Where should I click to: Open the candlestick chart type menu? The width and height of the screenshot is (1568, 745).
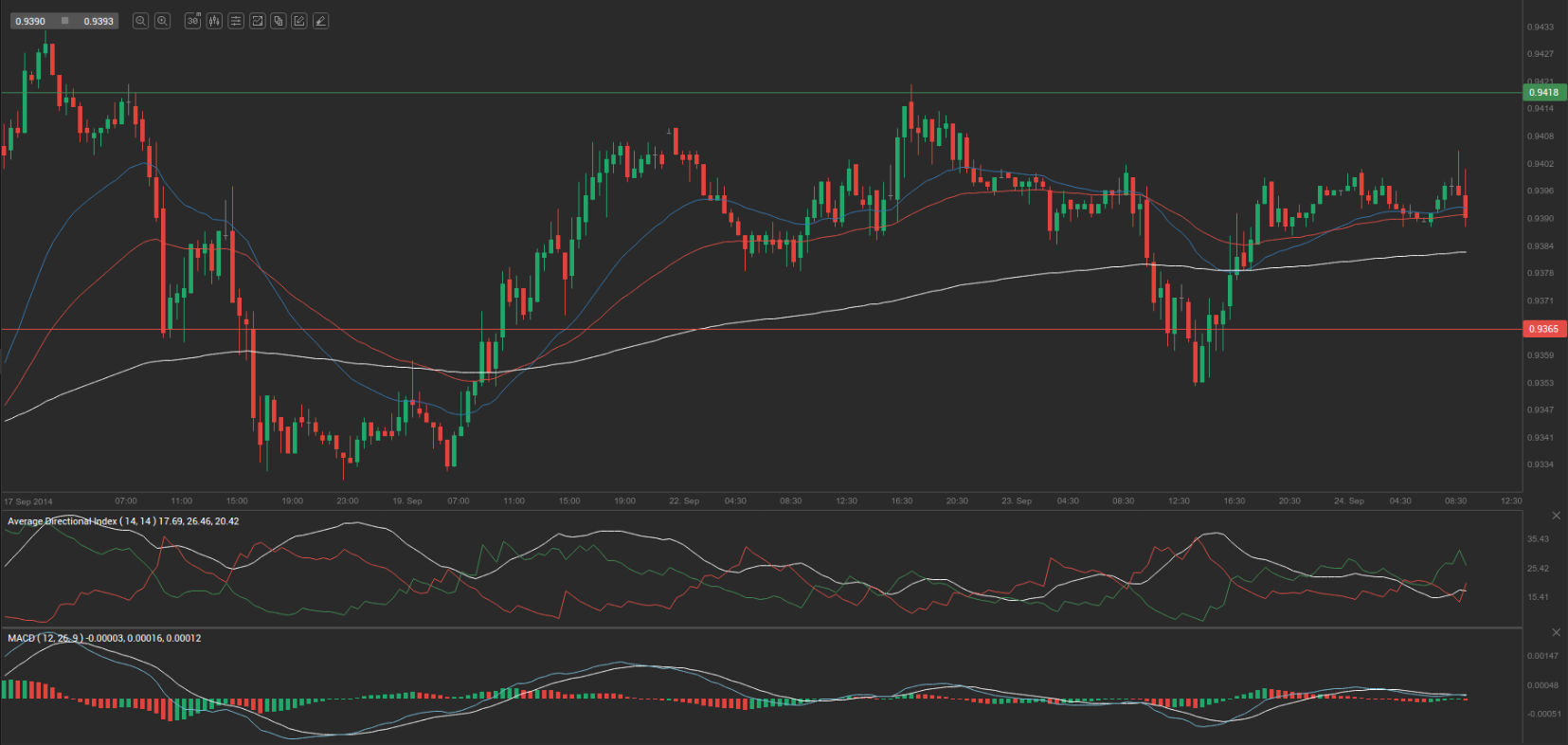[214, 21]
